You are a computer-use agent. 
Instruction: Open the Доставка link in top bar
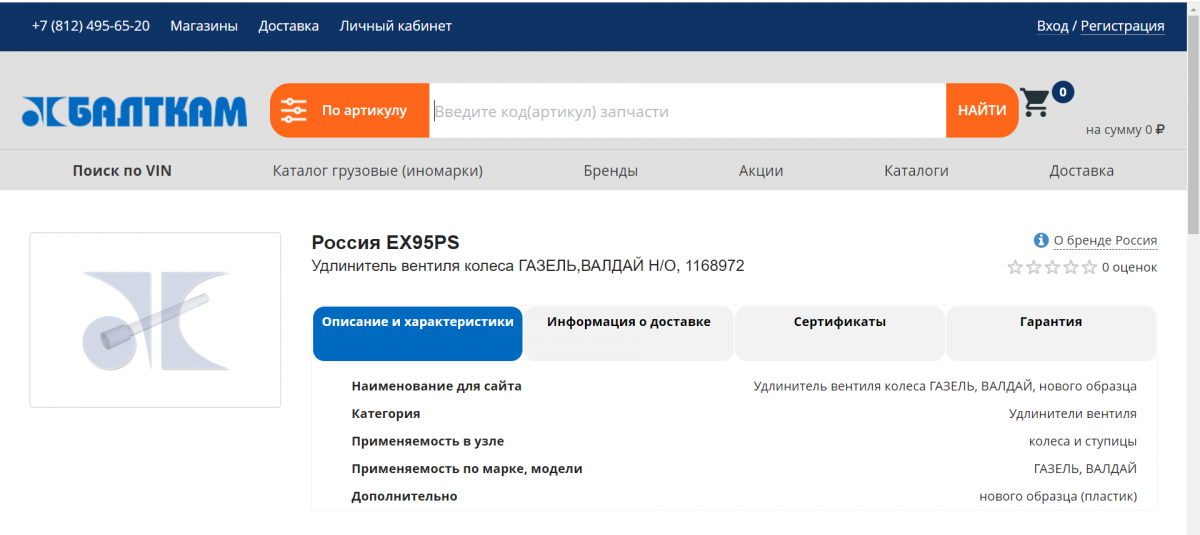coord(288,26)
